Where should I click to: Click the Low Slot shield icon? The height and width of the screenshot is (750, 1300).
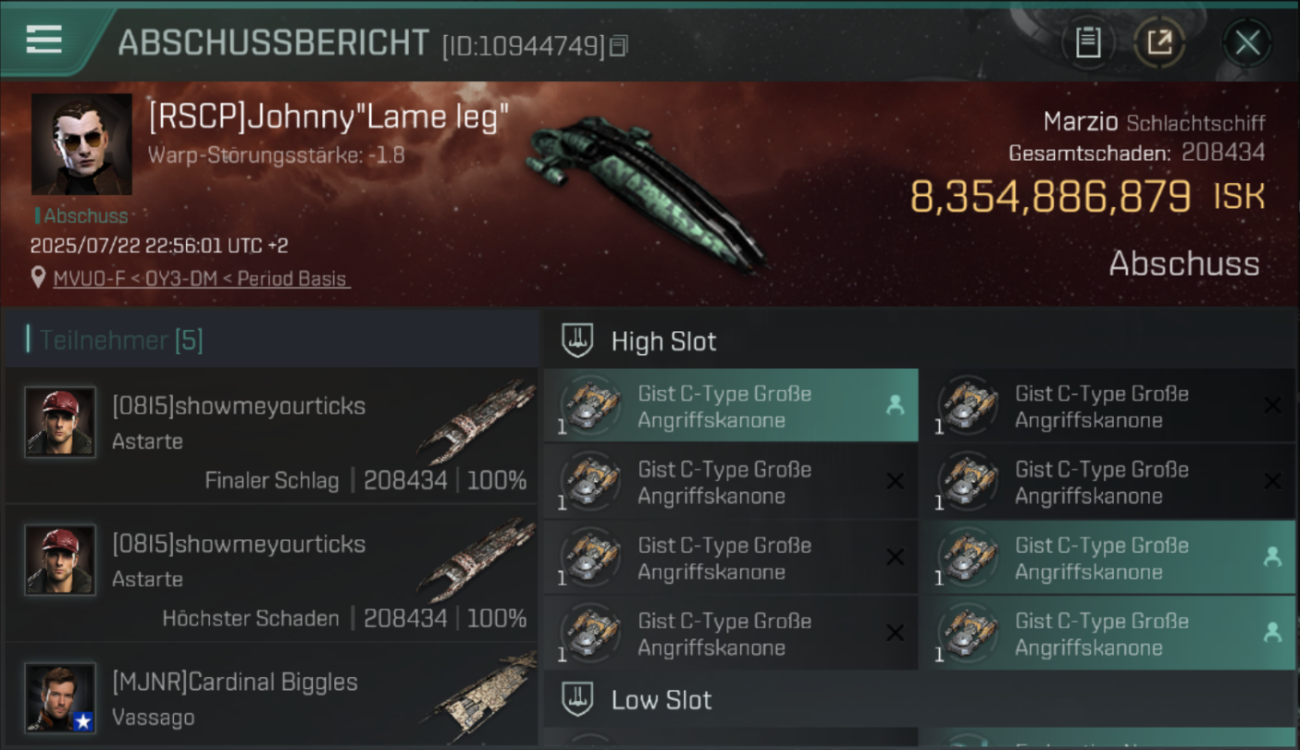coord(577,699)
